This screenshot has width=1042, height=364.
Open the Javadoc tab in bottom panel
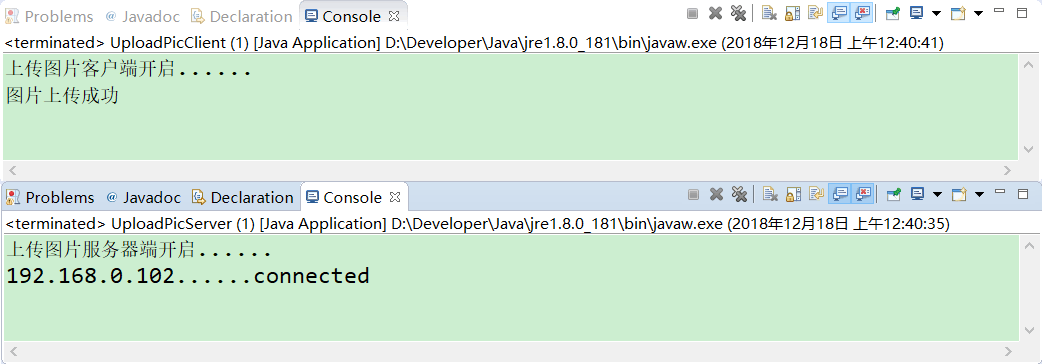(x=143, y=197)
